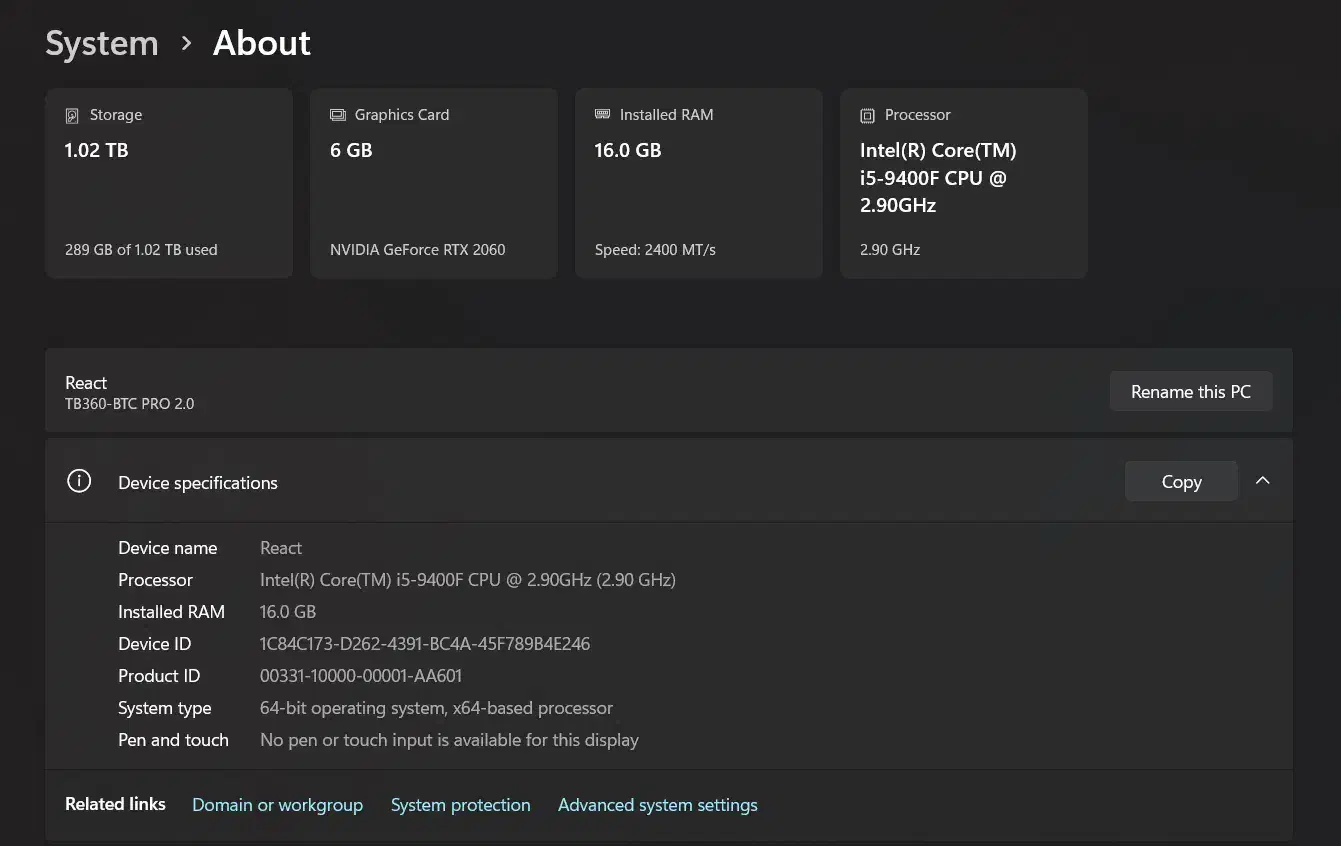Click the Graphics Card icon
1341x846 pixels.
tap(336, 114)
